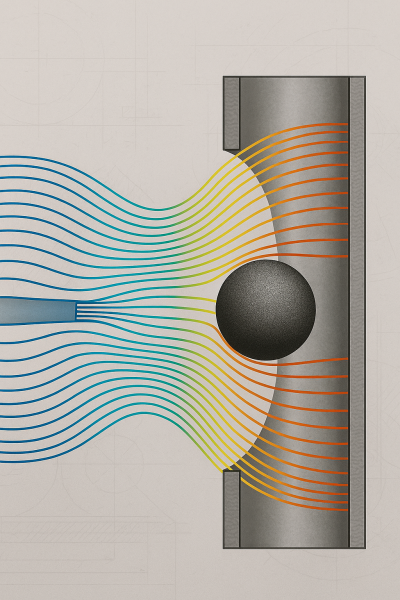The height and width of the screenshot is (600, 400).
Task: Select the topmost orange streamline end
Action: click(344, 124)
